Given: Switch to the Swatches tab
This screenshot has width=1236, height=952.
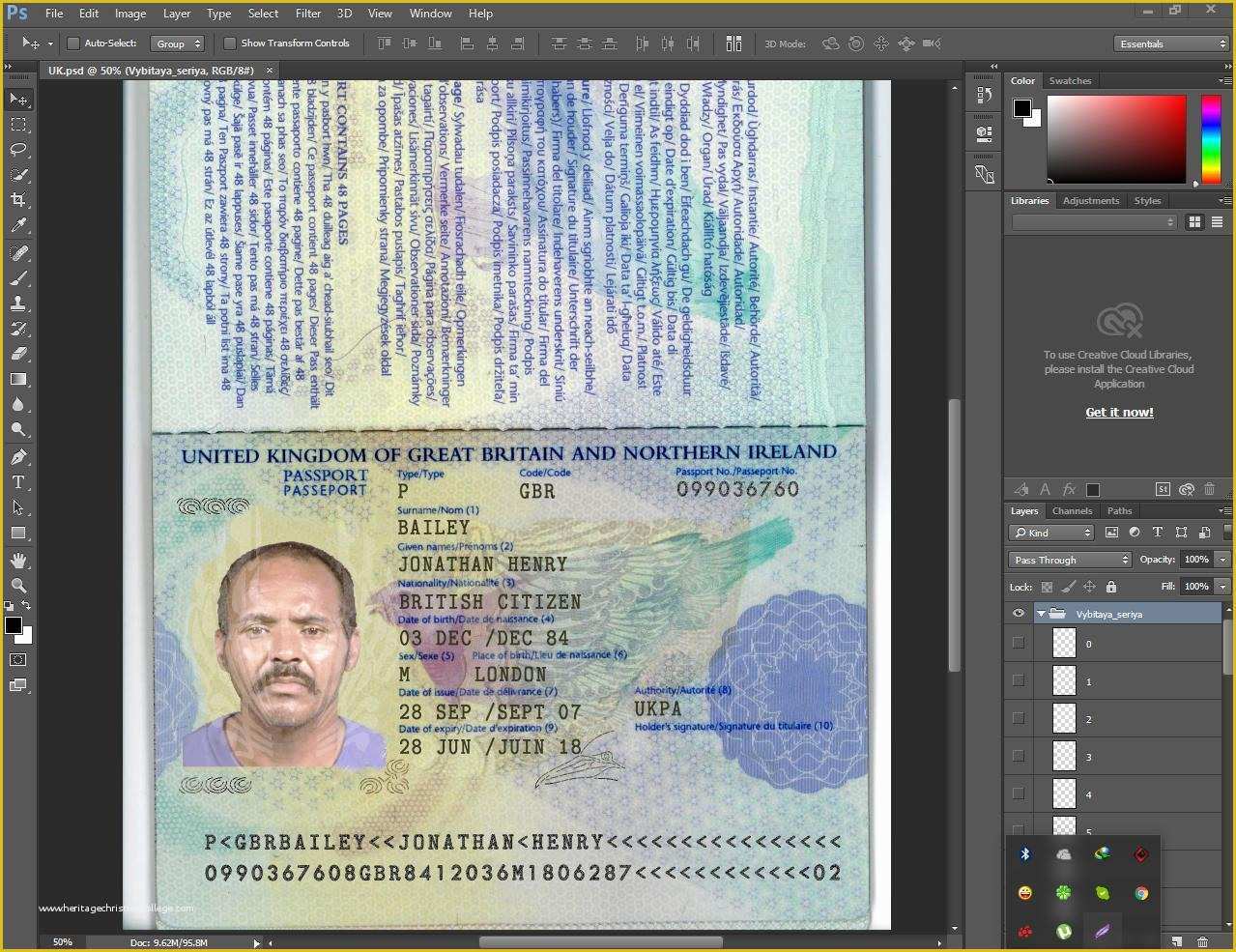Looking at the screenshot, I should (1070, 81).
